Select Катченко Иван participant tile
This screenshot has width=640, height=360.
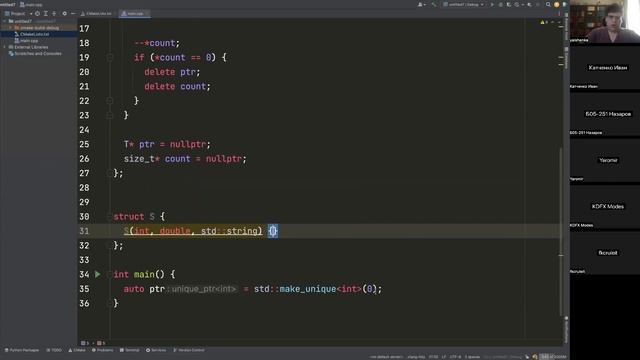tap(604, 67)
